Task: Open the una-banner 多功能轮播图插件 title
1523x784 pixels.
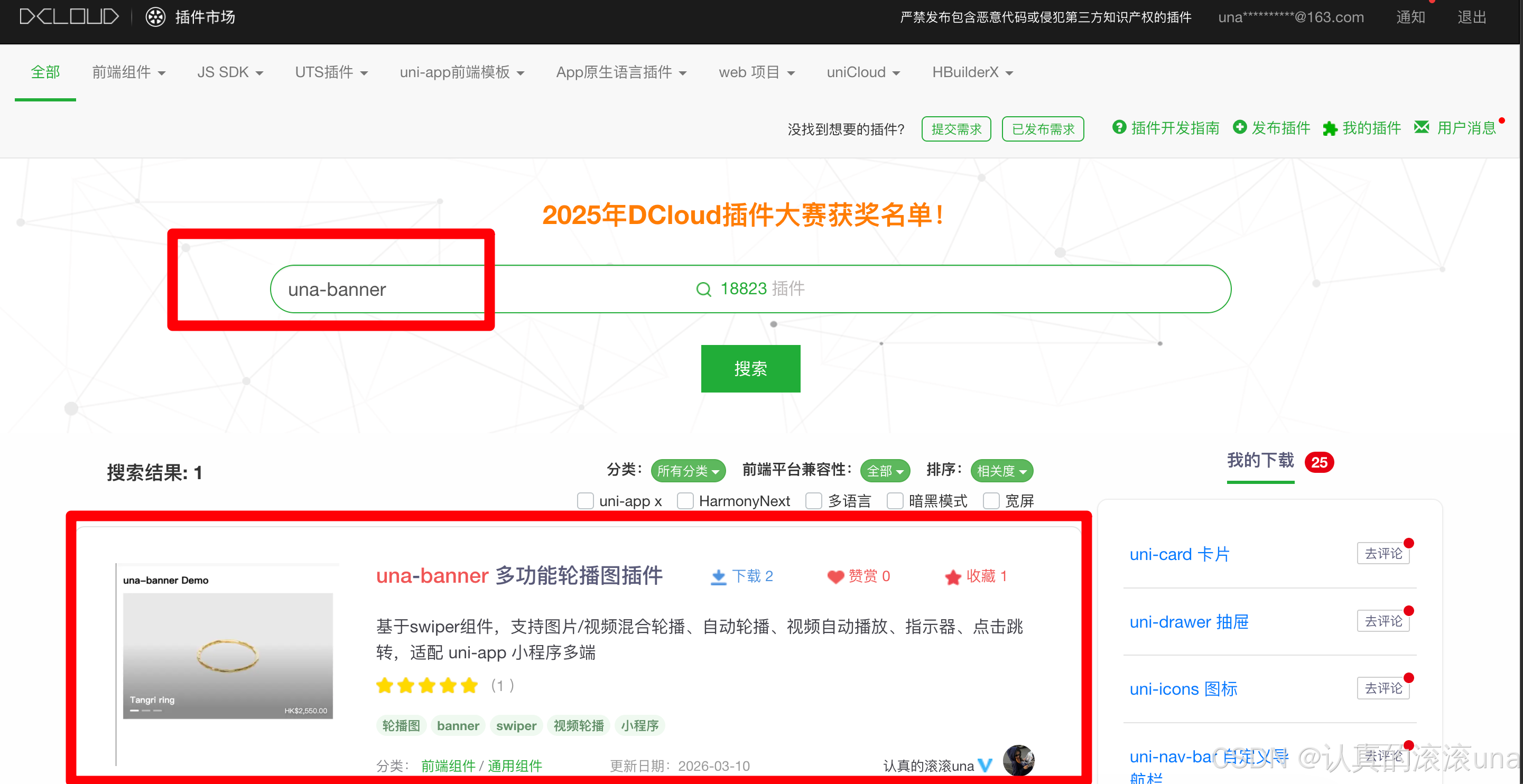Action: 519,575
